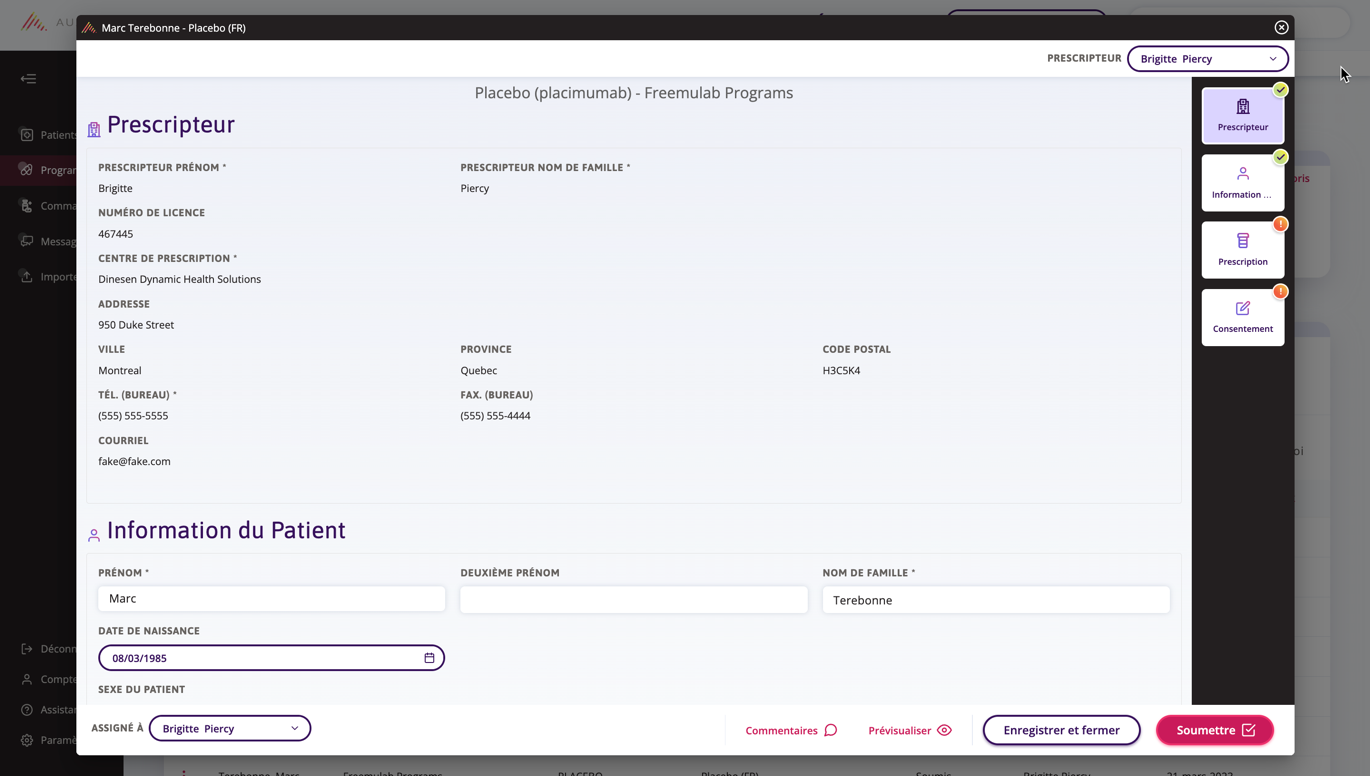This screenshot has width=1370, height=776.
Task: Open Consentement section in side panel
Action: [x=1242, y=317]
